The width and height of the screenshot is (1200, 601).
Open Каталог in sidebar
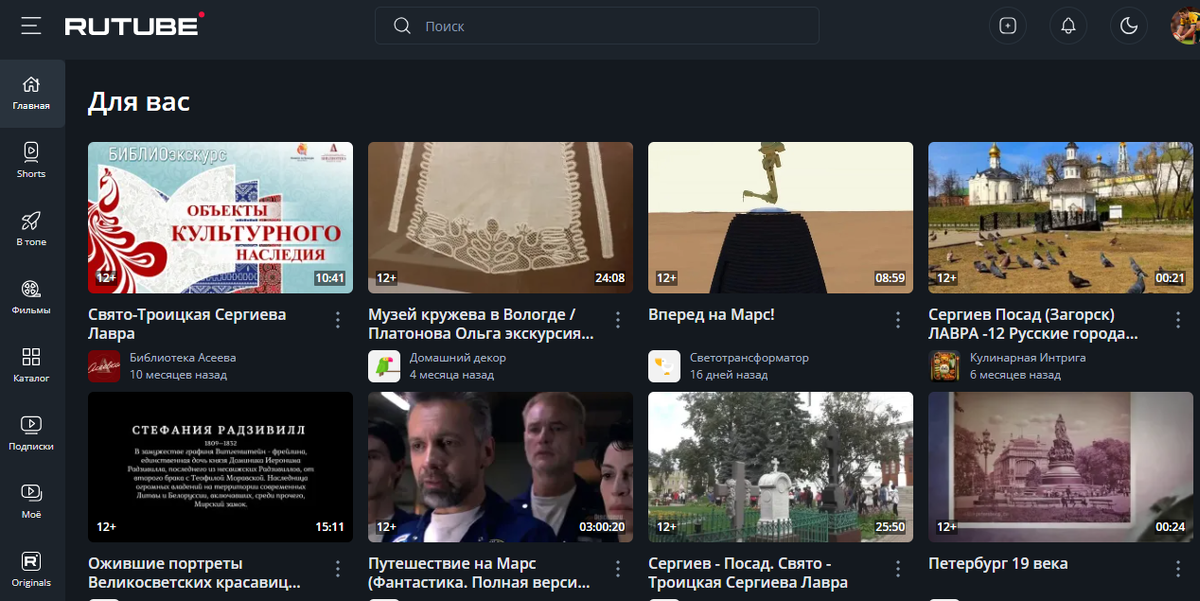tap(31, 366)
